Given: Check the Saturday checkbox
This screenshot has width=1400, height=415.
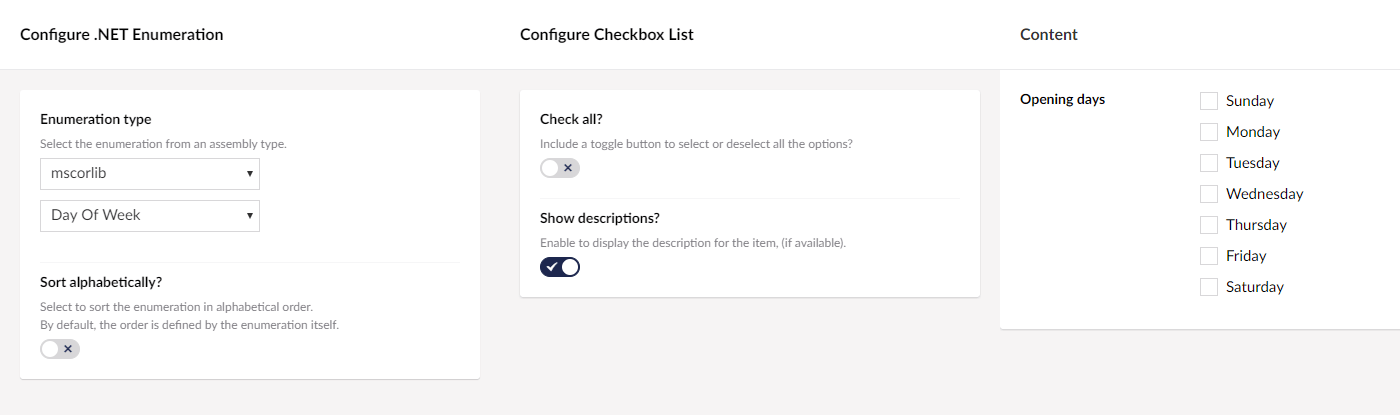Looking at the screenshot, I should point(1209,287).
